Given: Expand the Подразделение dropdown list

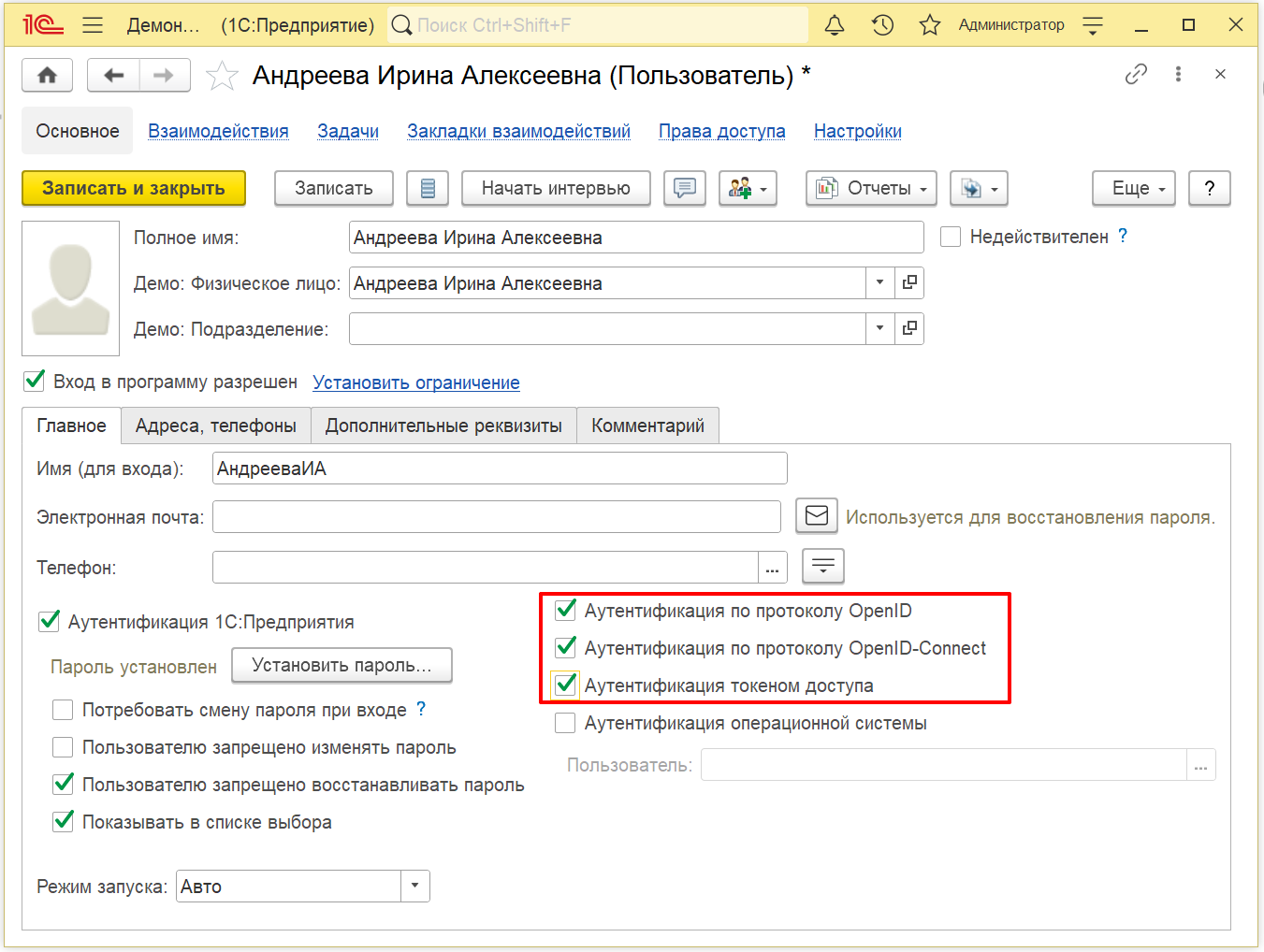Looking at the screenshot, I should (879, 328).
